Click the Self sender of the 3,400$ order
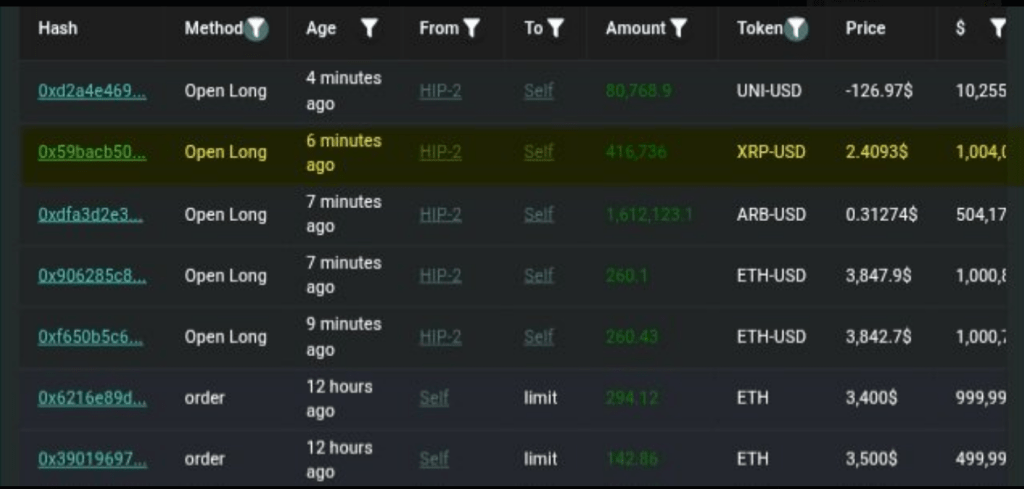 [x=434, y=398]
